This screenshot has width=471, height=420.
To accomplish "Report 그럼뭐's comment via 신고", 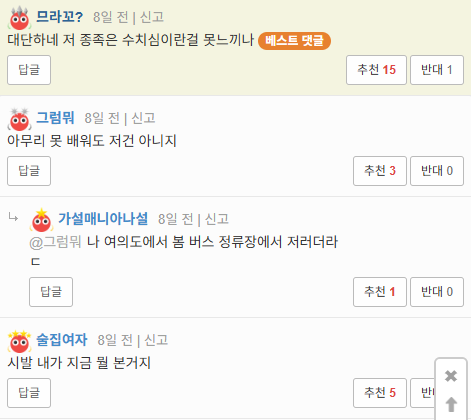I will (x=143, y=118).
